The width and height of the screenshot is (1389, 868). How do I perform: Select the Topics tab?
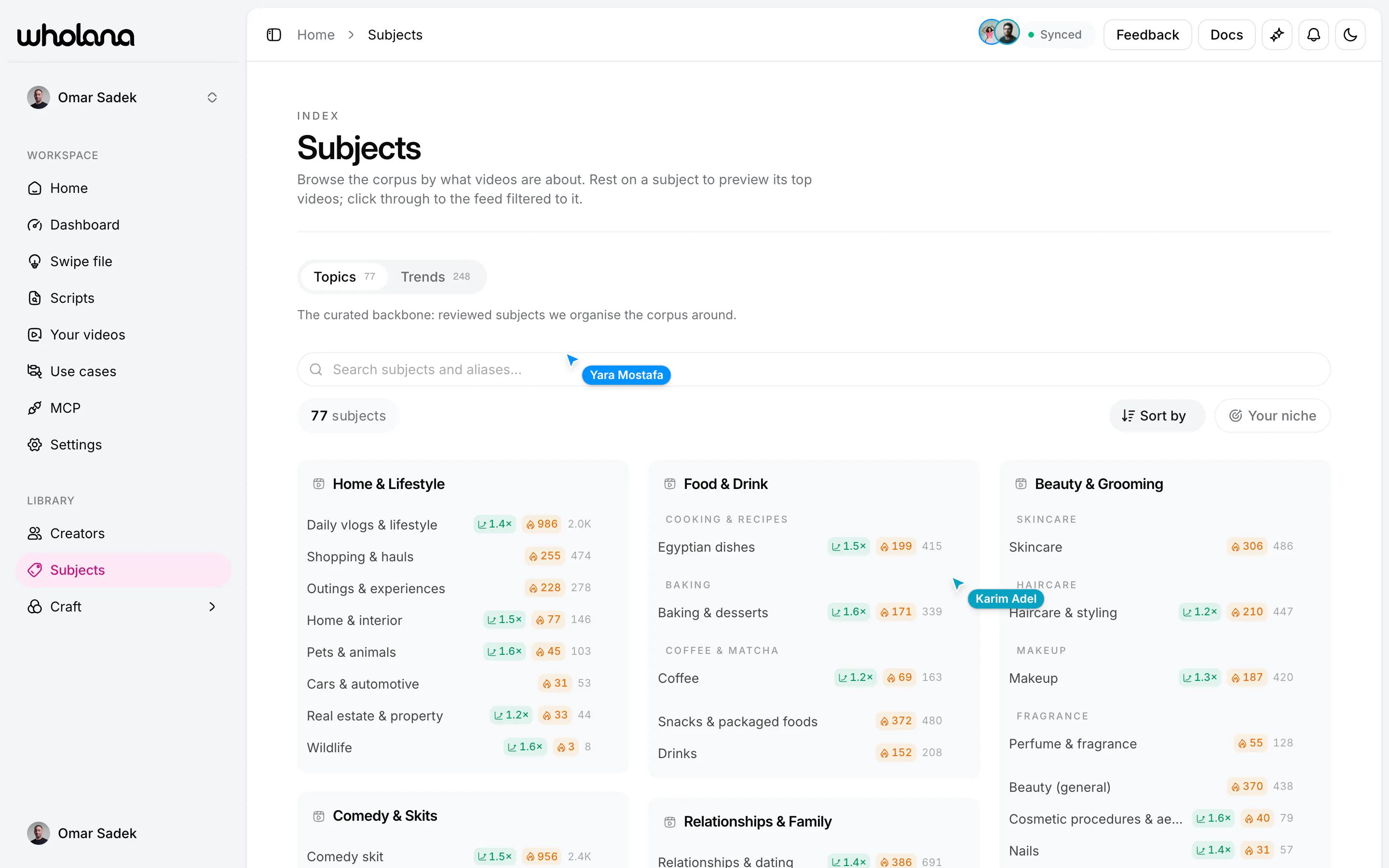click(344, 277)
